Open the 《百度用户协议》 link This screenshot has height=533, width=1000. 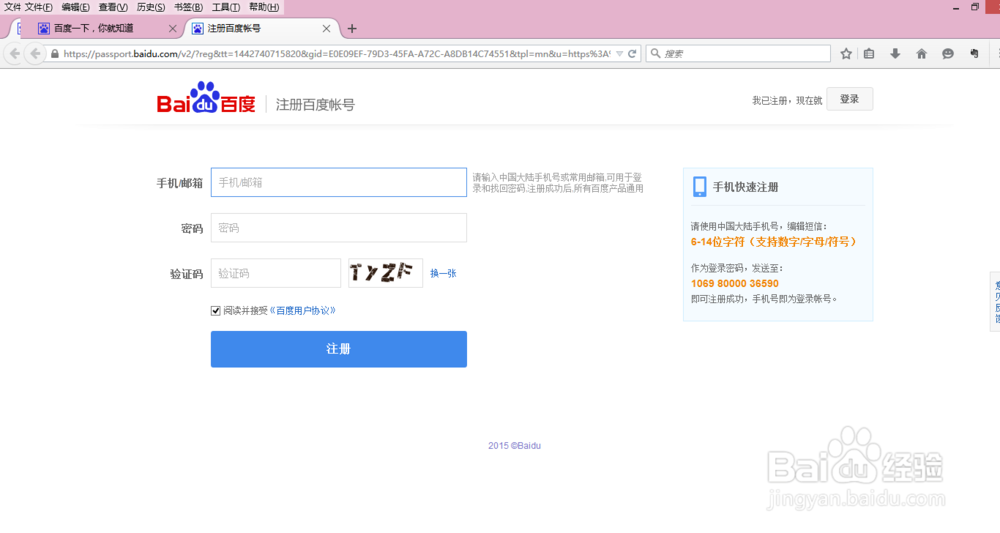coord(302,310)
